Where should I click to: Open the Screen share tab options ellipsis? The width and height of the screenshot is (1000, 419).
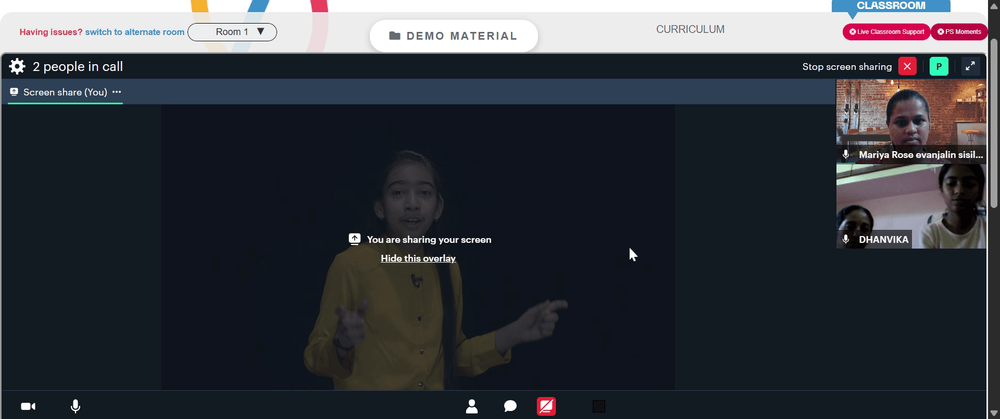117,92
